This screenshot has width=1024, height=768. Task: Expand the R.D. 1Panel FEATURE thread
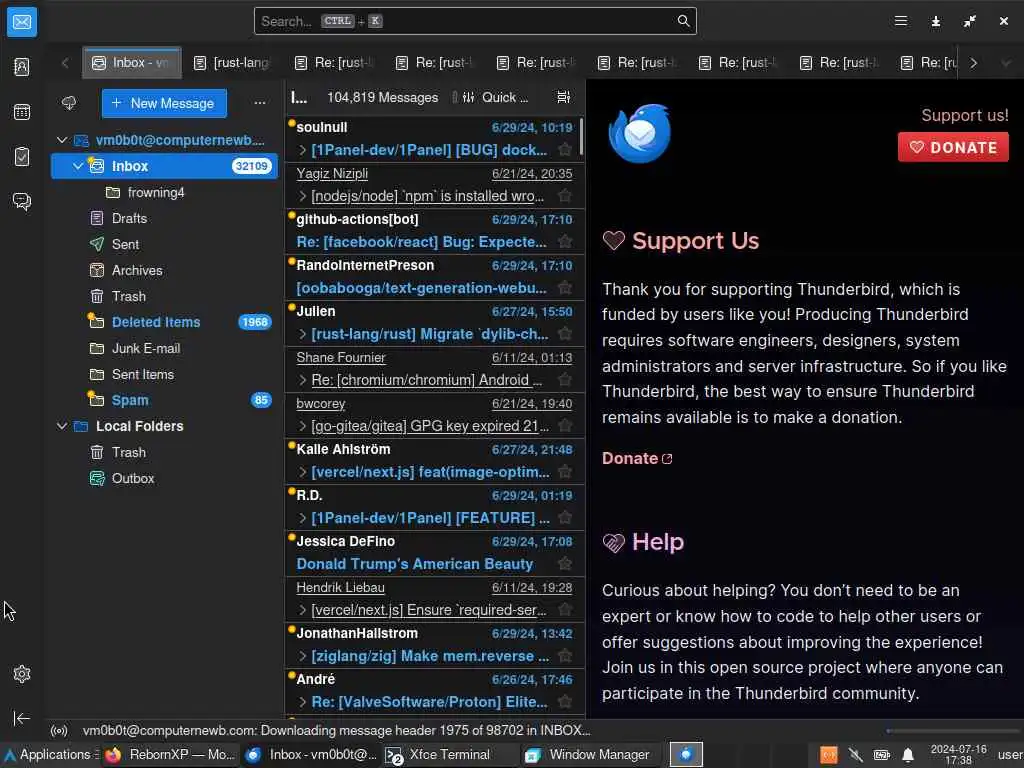(x=302, y=518)
